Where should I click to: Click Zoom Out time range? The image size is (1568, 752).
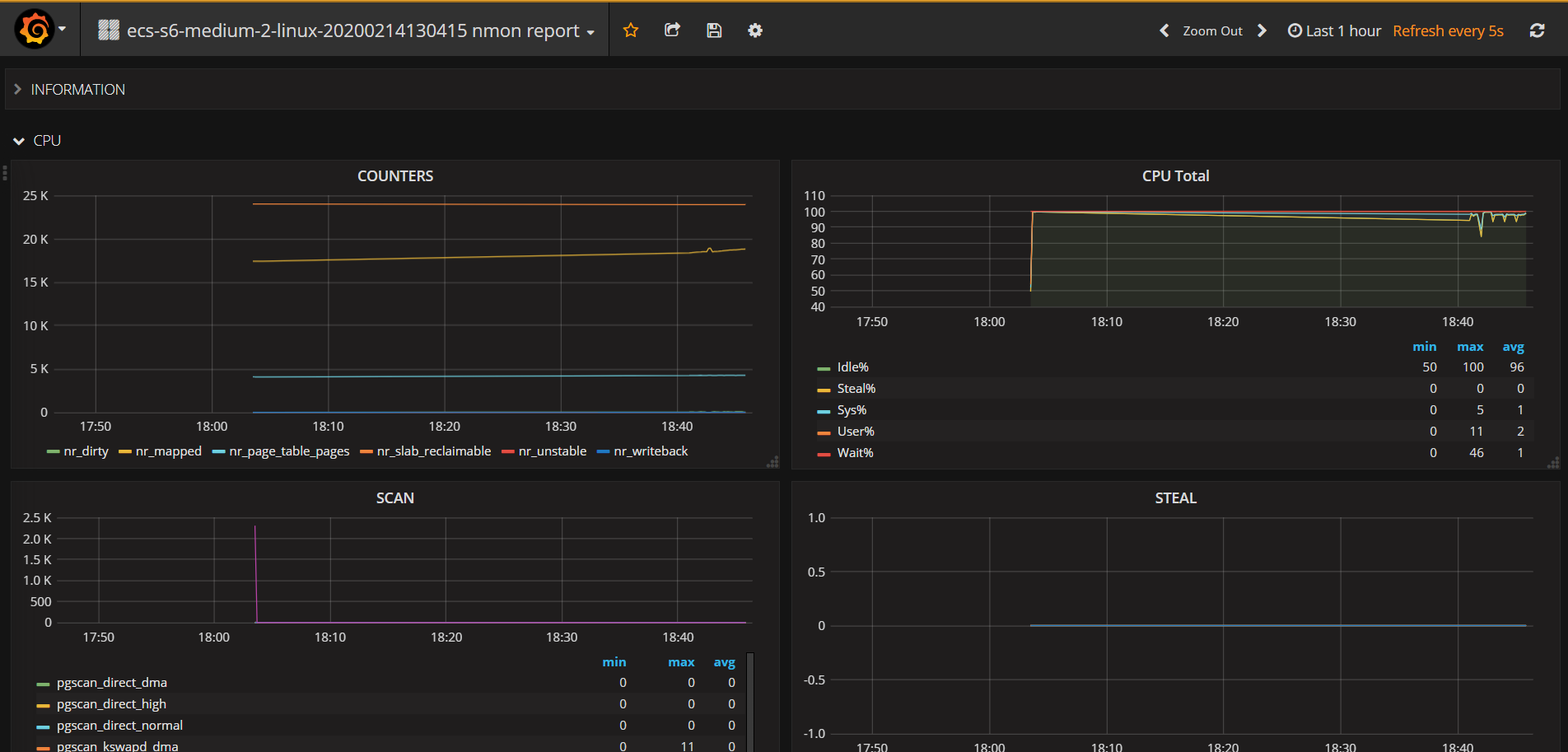1212,30
